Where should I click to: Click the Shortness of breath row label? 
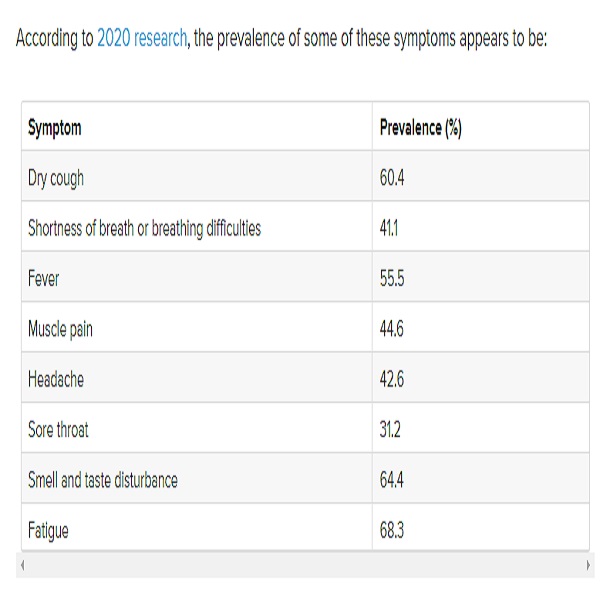(144, 228)
